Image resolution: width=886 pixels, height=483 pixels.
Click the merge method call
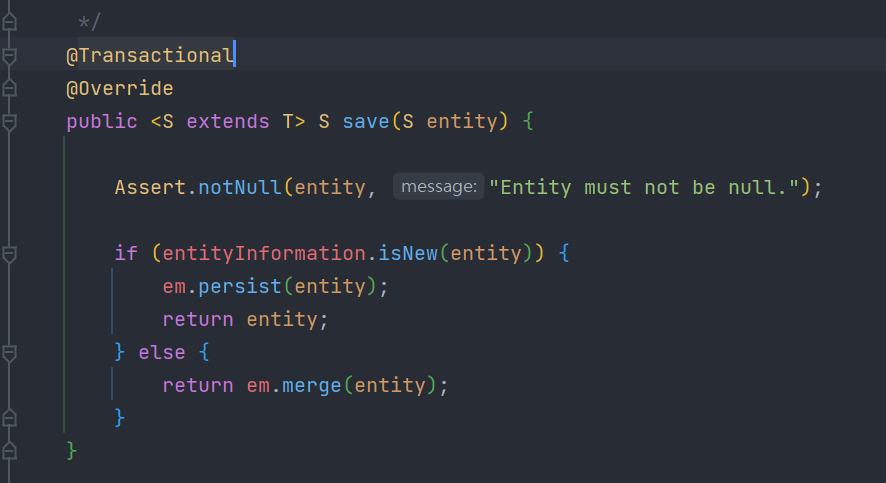(x=311, y=386)
